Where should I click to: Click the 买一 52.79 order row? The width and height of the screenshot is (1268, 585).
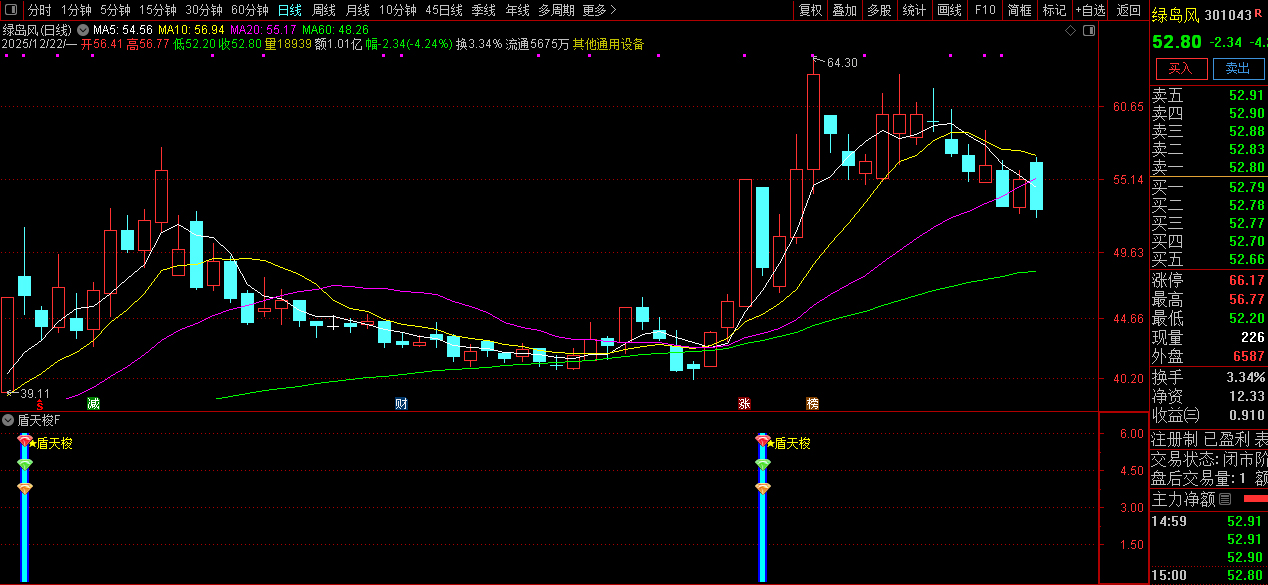[1209, 187]
